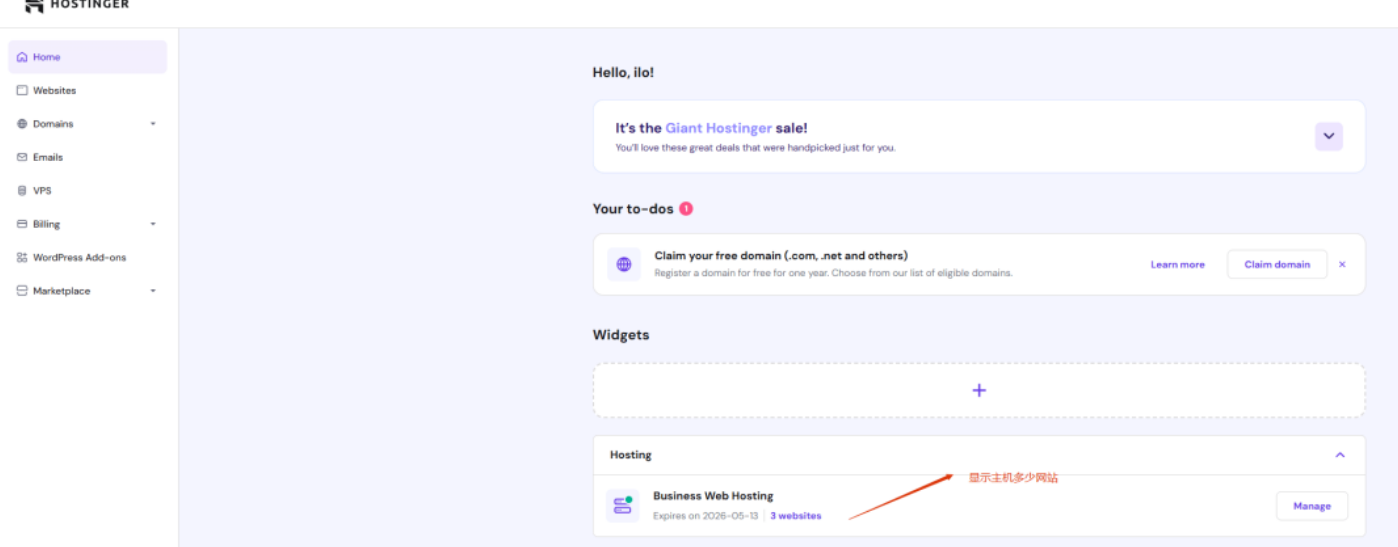Click the Hostinger logo
This screenshot has height=547, width=1398.
(76, 5)
